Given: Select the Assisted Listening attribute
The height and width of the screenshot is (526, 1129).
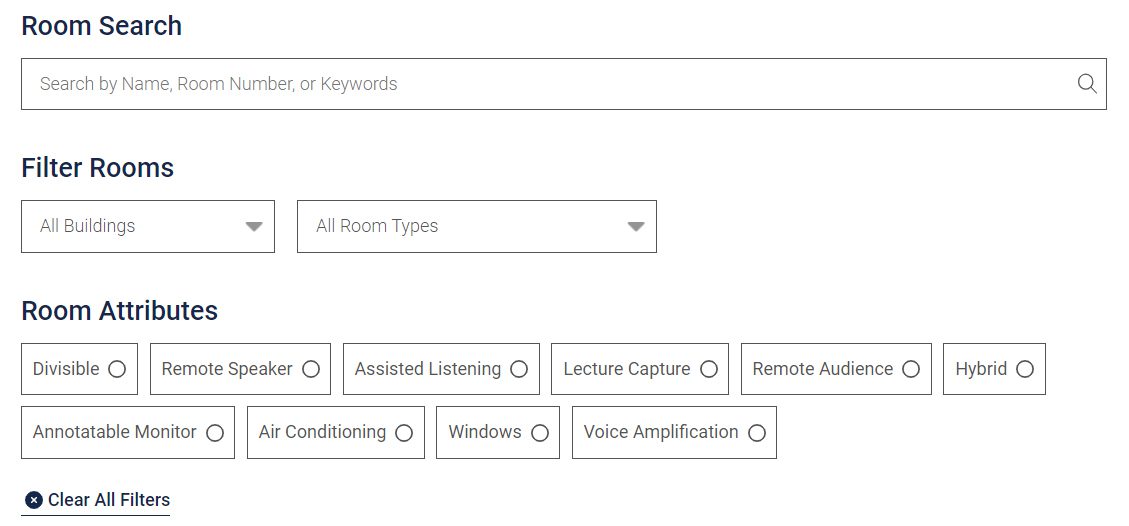Looking at the screenshot, I should click(x=441, y=369).
